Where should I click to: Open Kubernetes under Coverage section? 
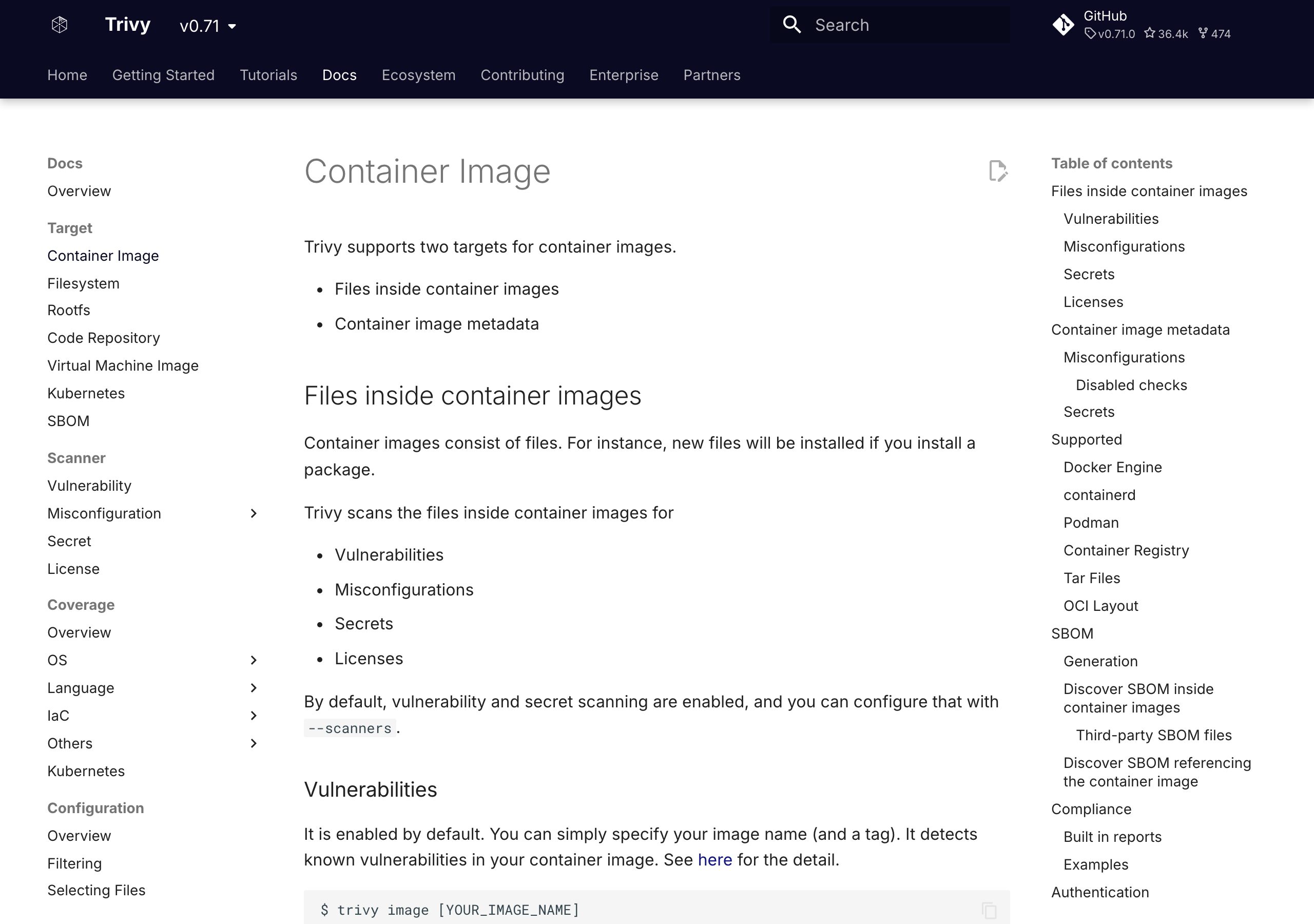tap(86, 771)
